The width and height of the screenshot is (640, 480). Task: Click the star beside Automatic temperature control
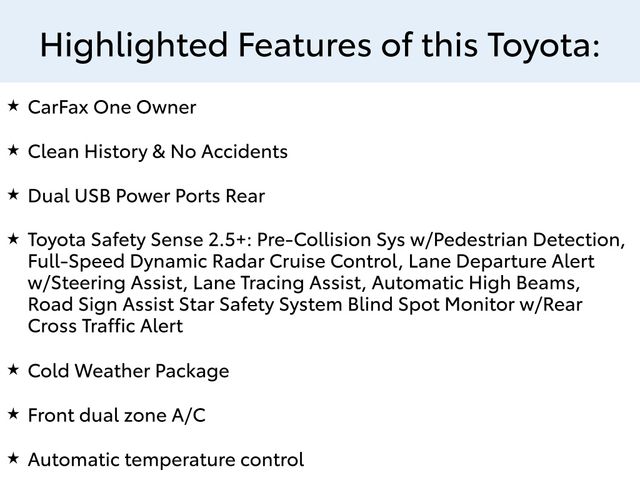tap(12, 458)
